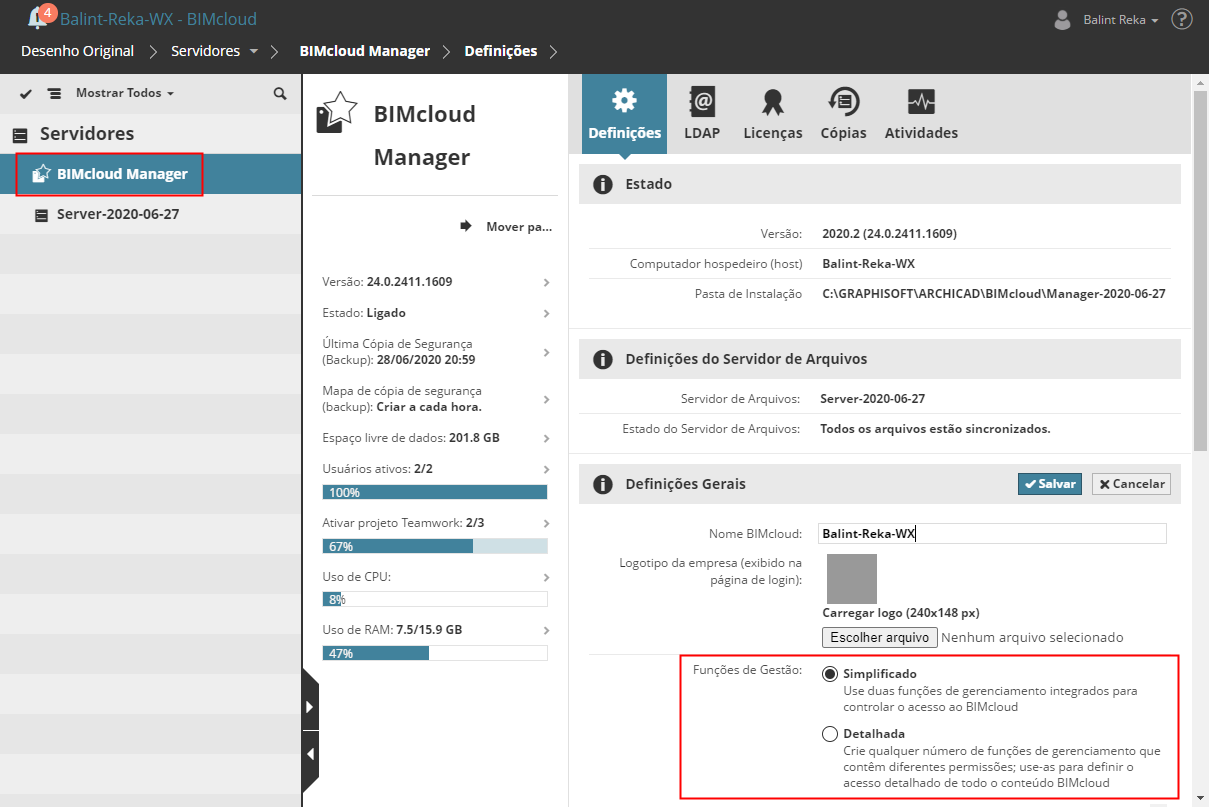This screenshot has width=1209, height=807.
Task: Switch to the LDAP tab
Action: click(x=702, y=115)
